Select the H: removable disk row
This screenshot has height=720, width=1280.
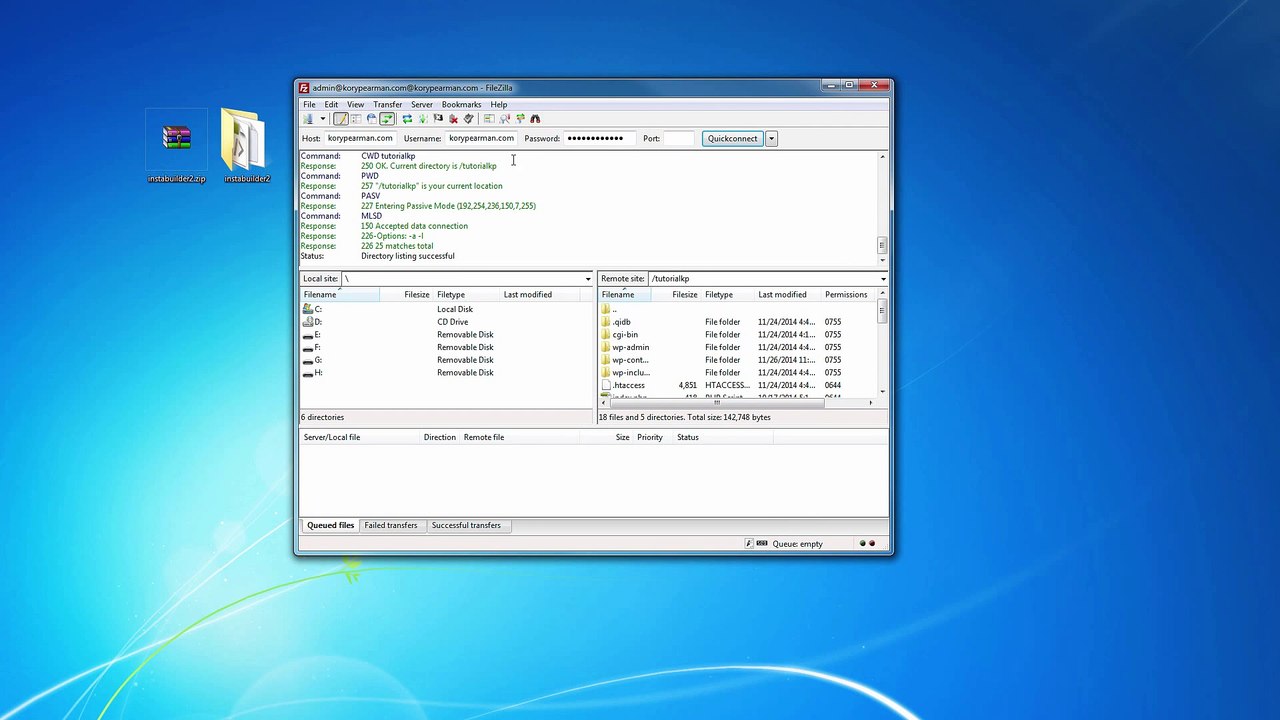[x=447, y=373]
